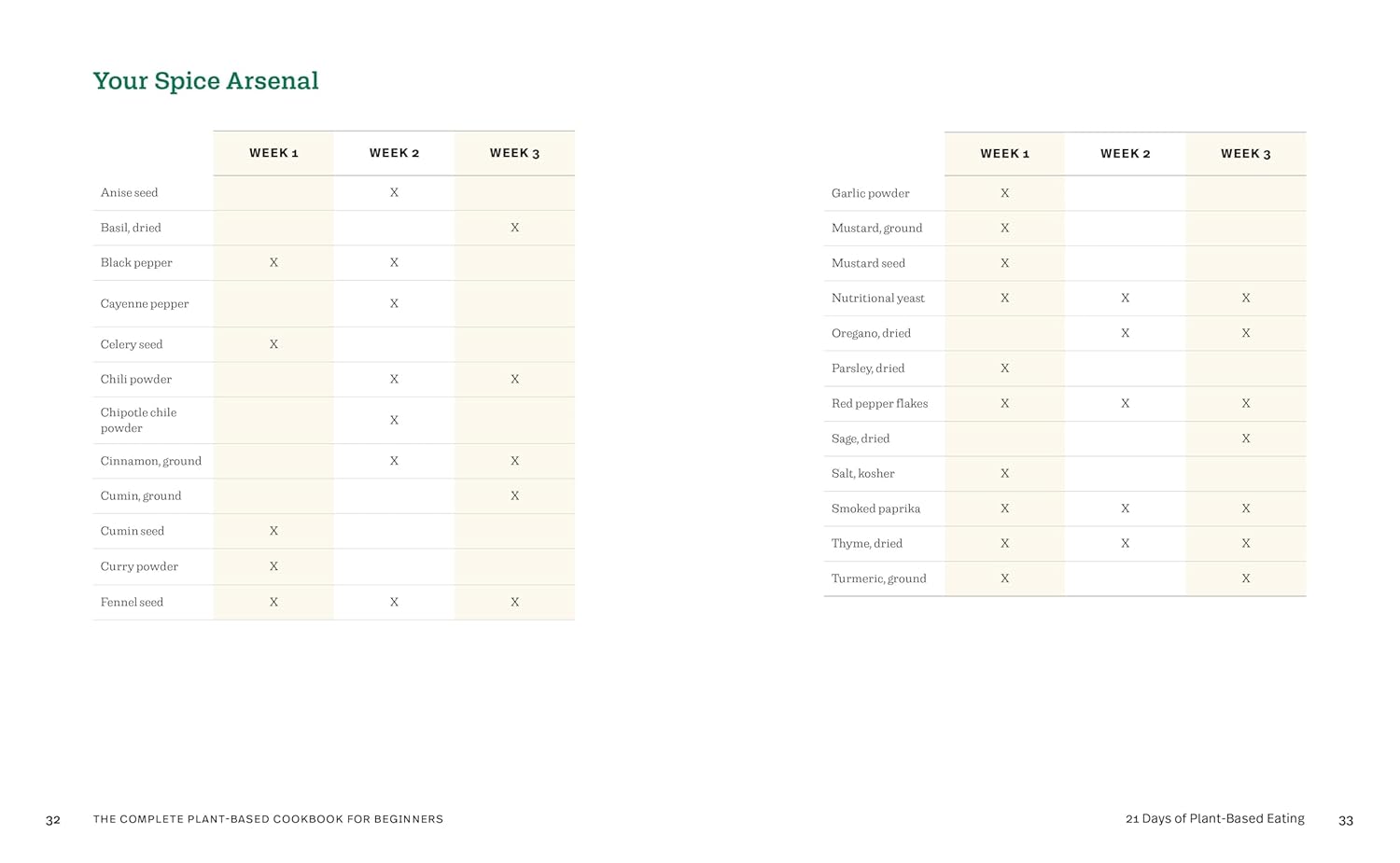Select the WEEK 3 header above Garlic powder
Screen dimensions: 1400x863
[1245, 154]
